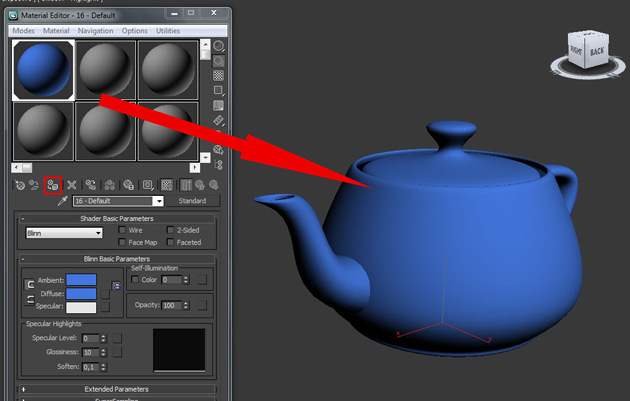Click the Make Material Copy icon
Viewport: 630px width, 401px height.
click(x=91, y=185)
